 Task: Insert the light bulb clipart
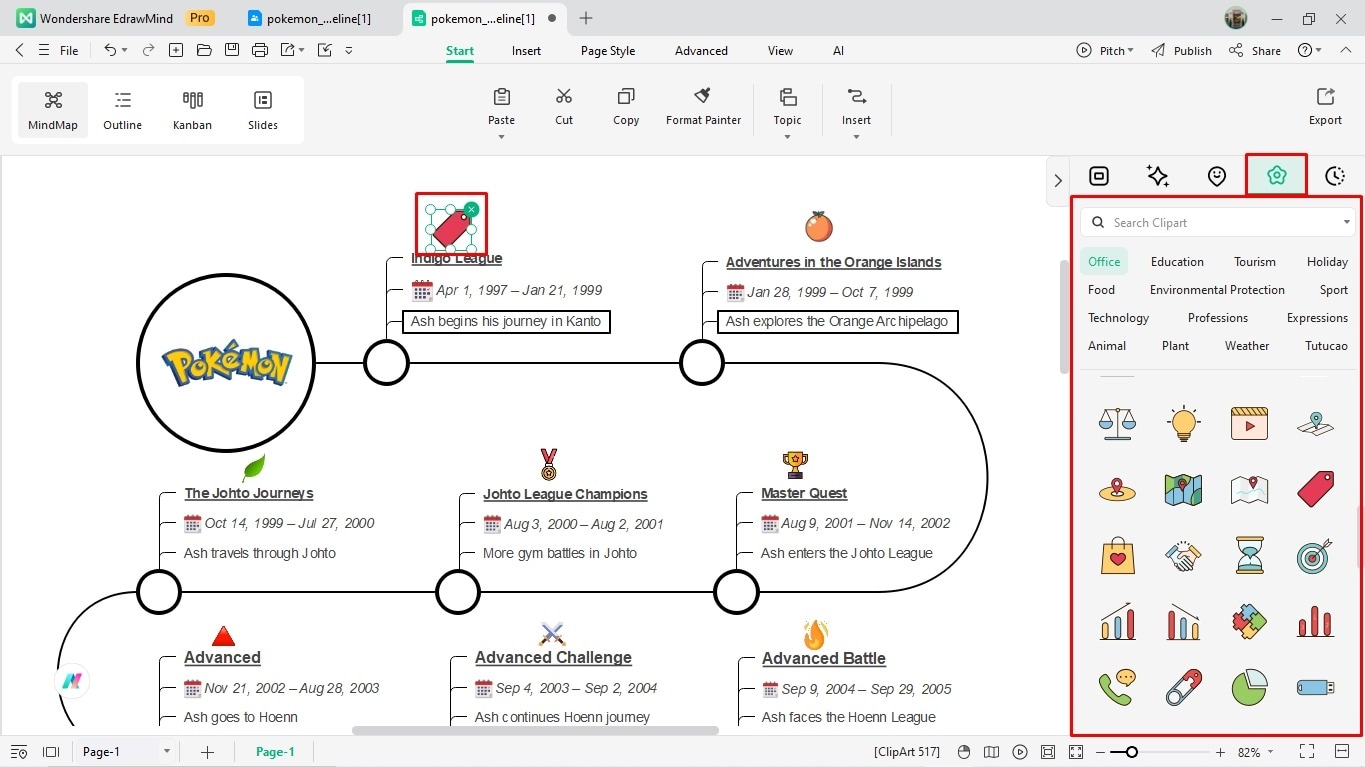pyautogui.click(x=1183, y=423)
